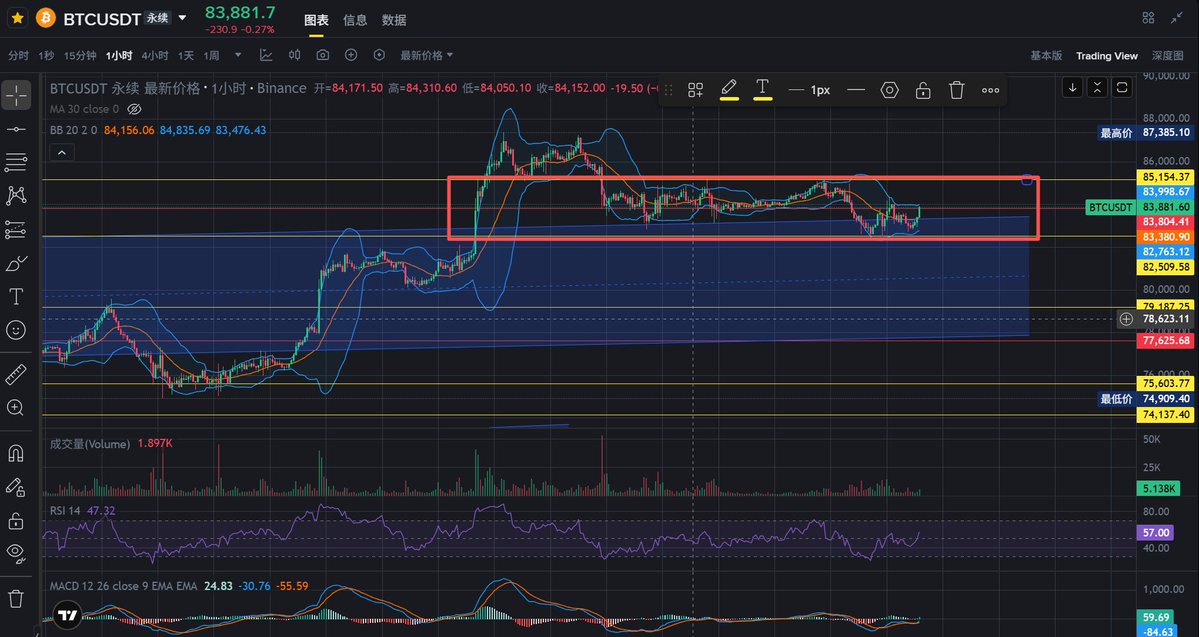Toggle stay-in-drawing-mode pencil lock
Screen dimensions: 1199x637
point(16,487)
